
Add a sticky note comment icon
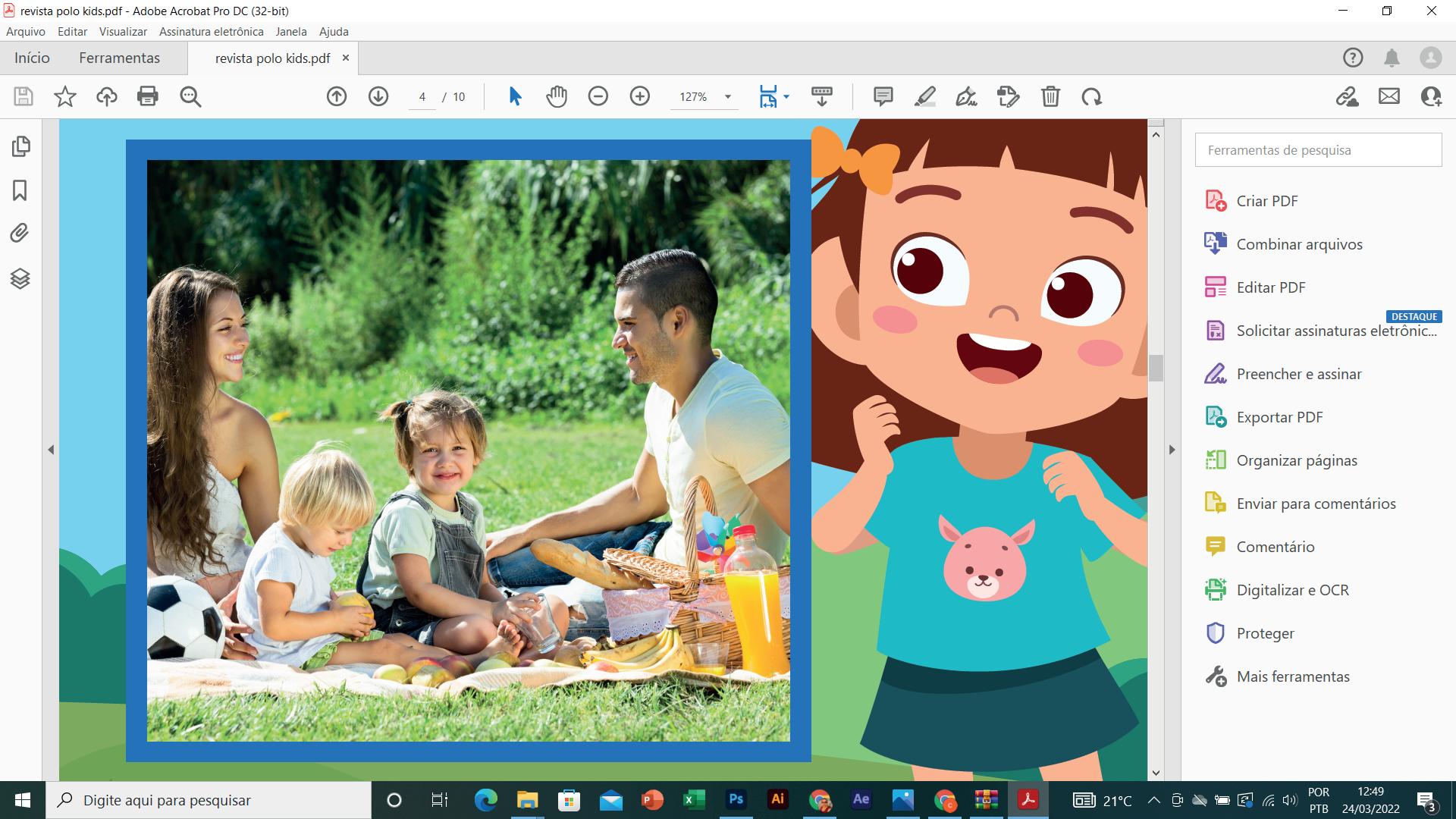883,96
